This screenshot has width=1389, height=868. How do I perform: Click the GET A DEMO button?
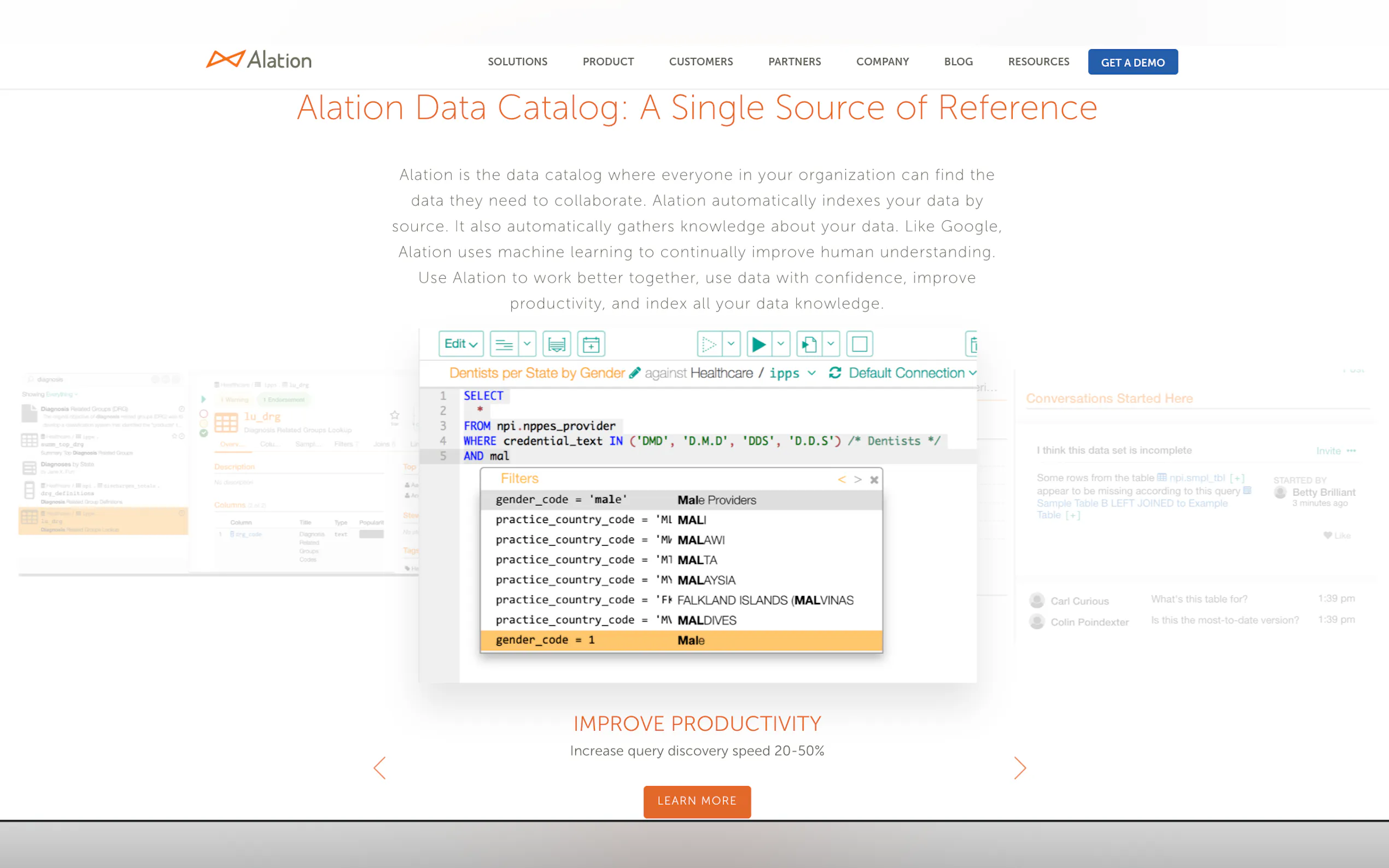(x=1133, y=62)
